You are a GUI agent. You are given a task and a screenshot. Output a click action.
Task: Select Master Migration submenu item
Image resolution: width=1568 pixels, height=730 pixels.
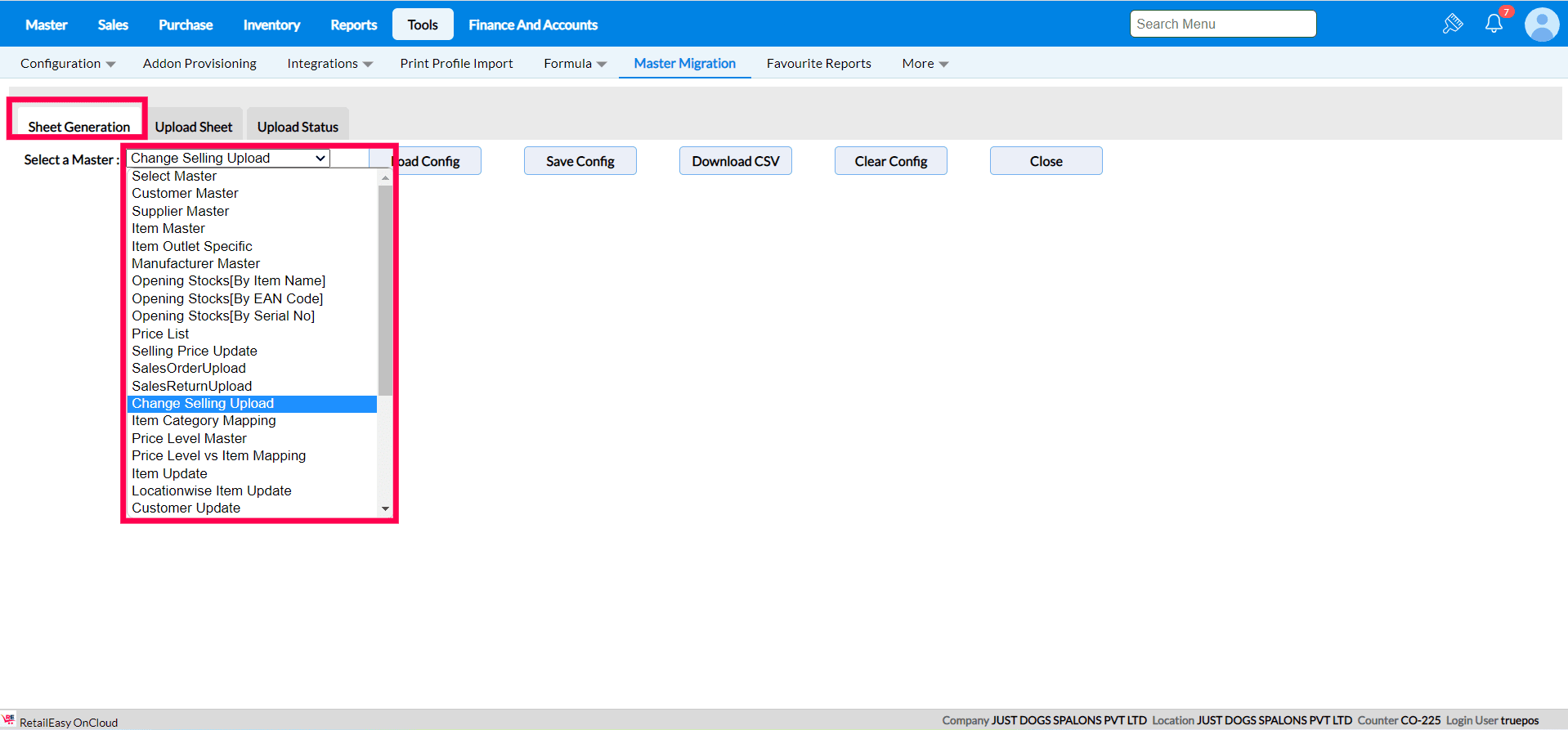(685, 64)
